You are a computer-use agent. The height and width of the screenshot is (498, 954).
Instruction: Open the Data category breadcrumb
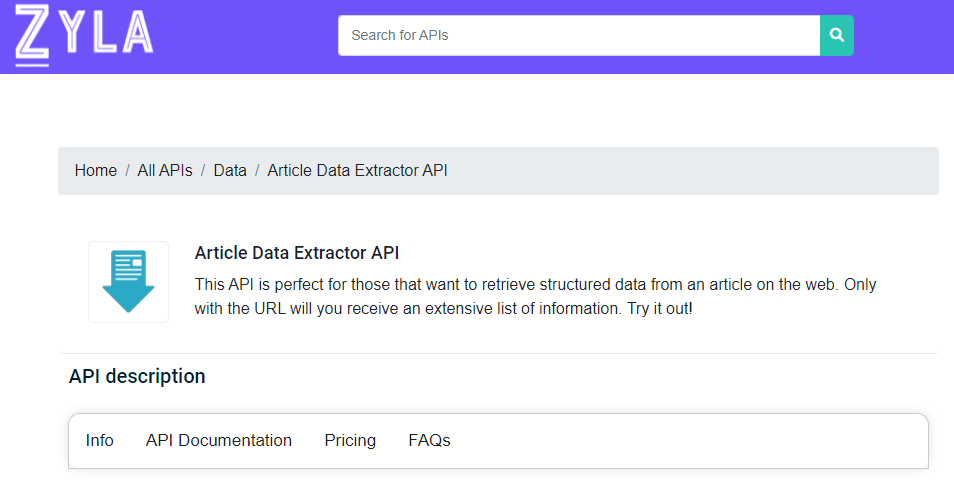[230, 170]
